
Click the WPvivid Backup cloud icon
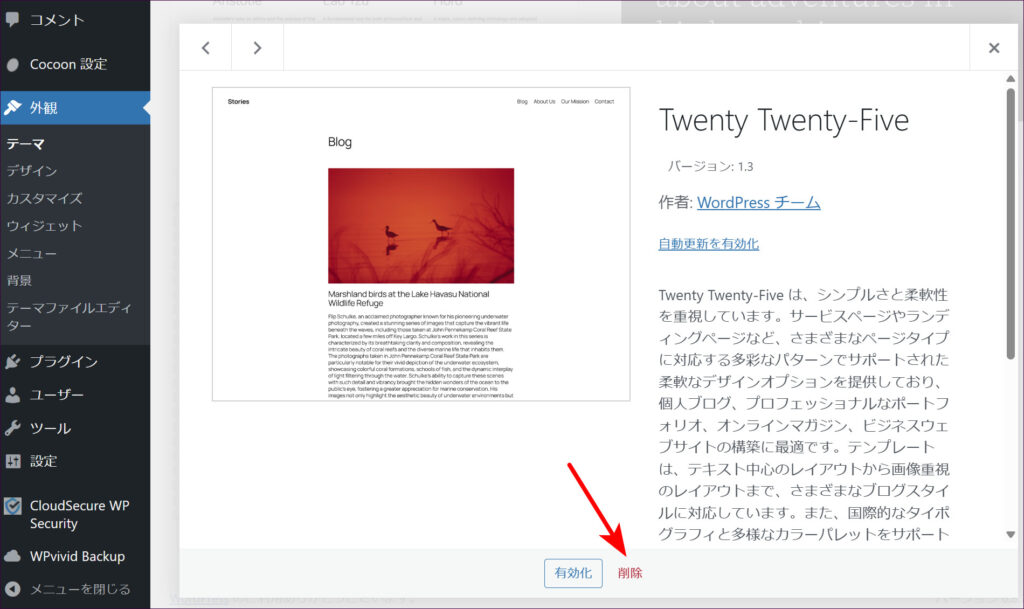[x=13, y=556]
